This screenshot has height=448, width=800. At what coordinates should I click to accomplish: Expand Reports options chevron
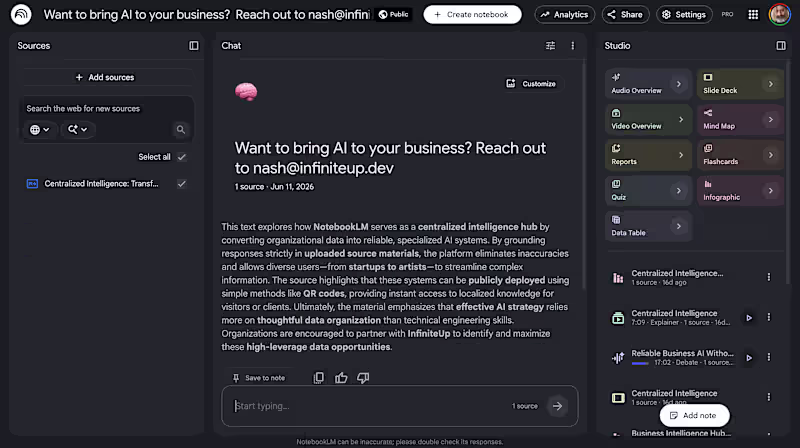click(681, 155)
